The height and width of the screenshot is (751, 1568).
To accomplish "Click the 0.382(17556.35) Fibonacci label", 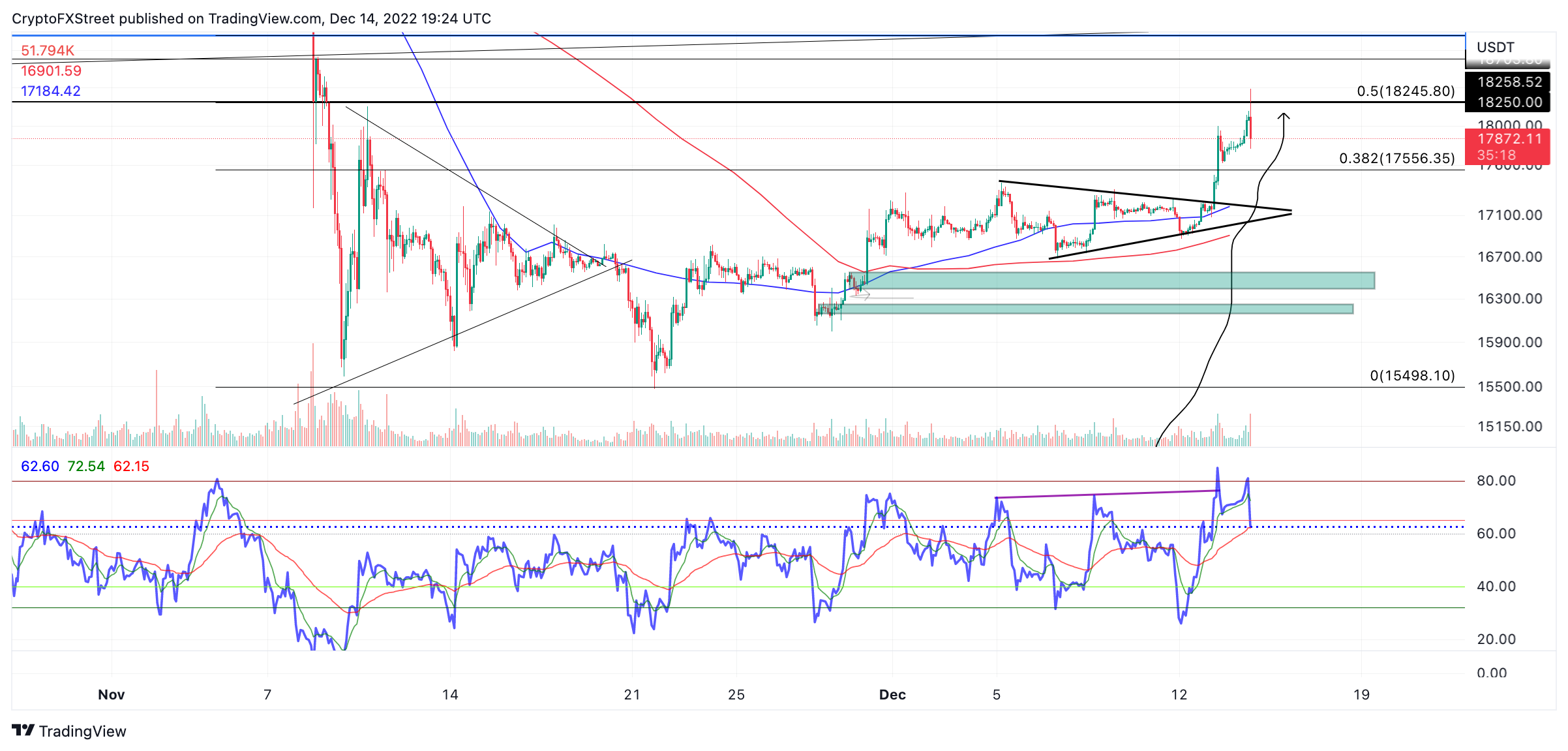I will pyautogui.click(x=1396, y=158).
